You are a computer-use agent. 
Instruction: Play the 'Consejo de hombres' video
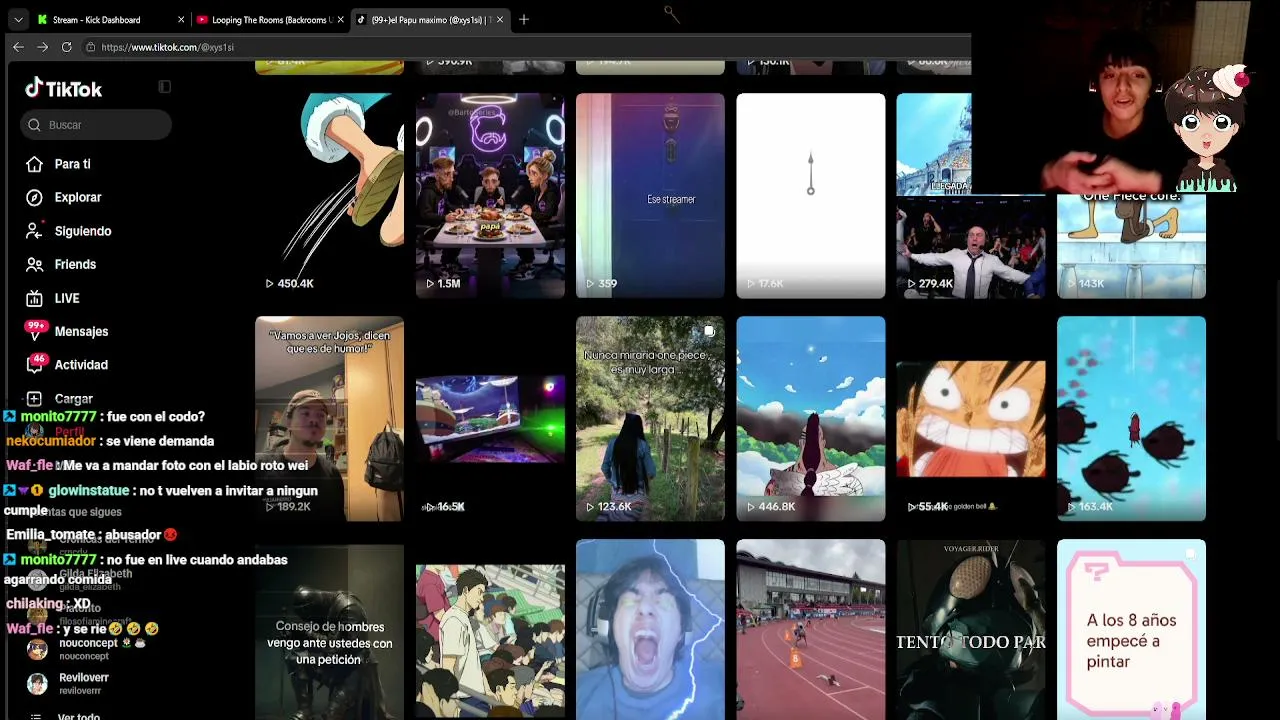click(x=329, y=630)
